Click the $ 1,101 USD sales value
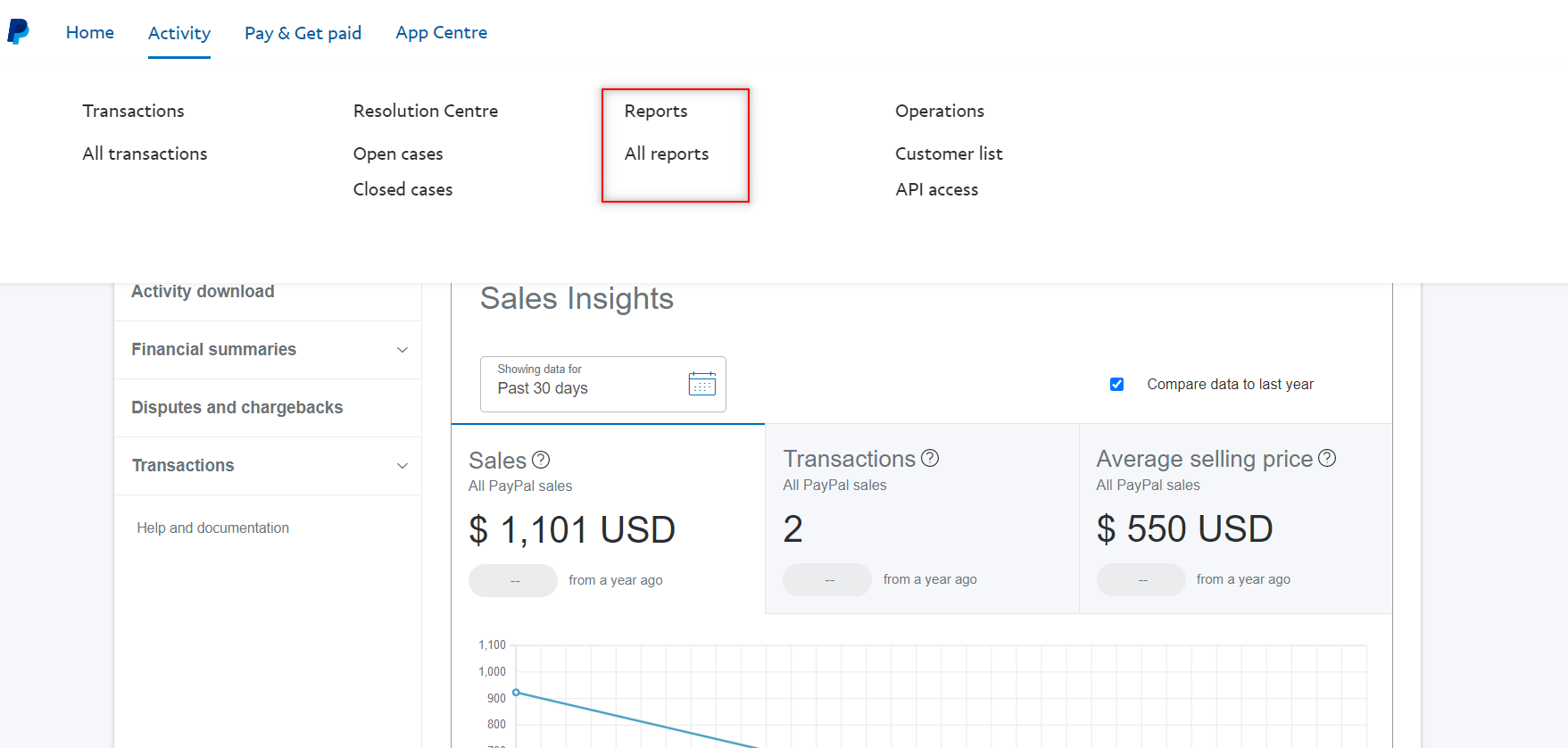Screen dimensions: 1568x748 pyautogui.click(x=572, y=529)
